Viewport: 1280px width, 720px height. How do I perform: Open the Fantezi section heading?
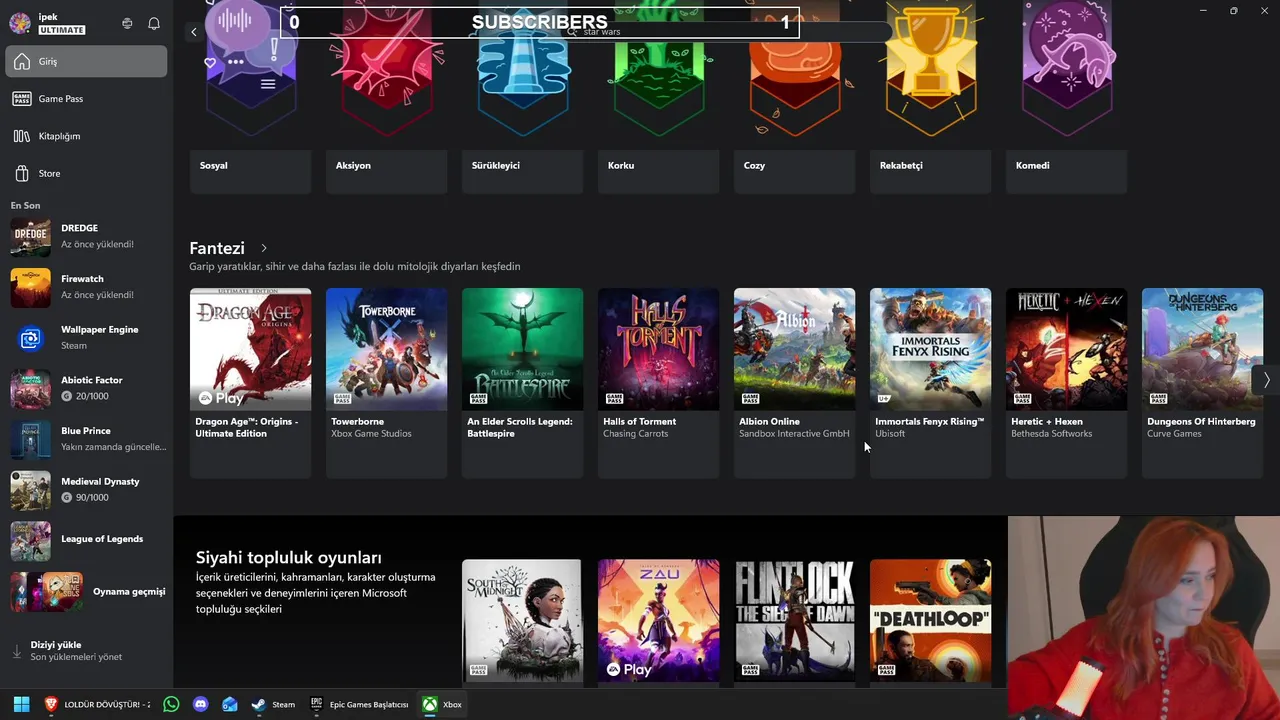coord(217,248)
